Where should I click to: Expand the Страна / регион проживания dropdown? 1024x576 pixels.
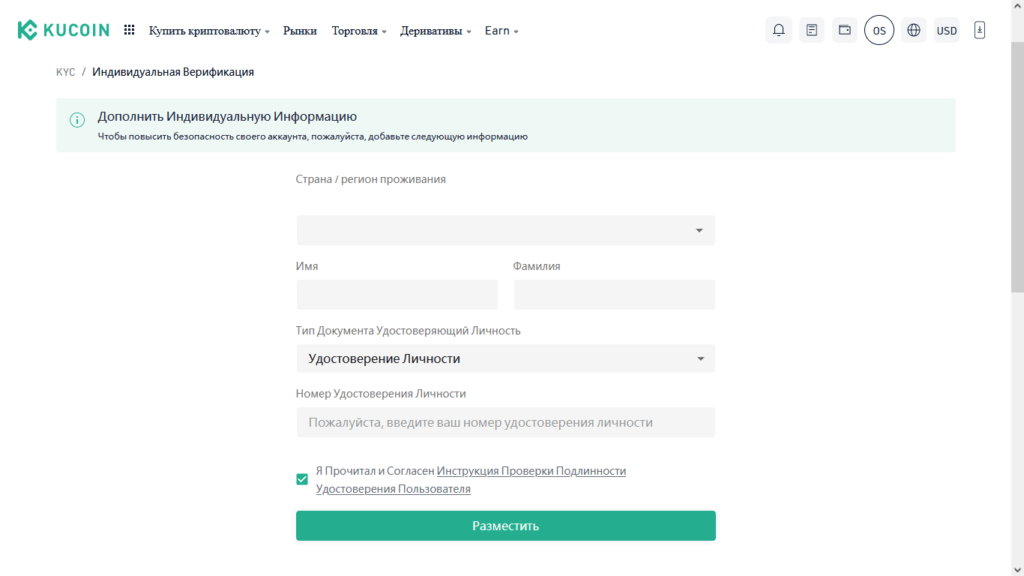point(505,230)
